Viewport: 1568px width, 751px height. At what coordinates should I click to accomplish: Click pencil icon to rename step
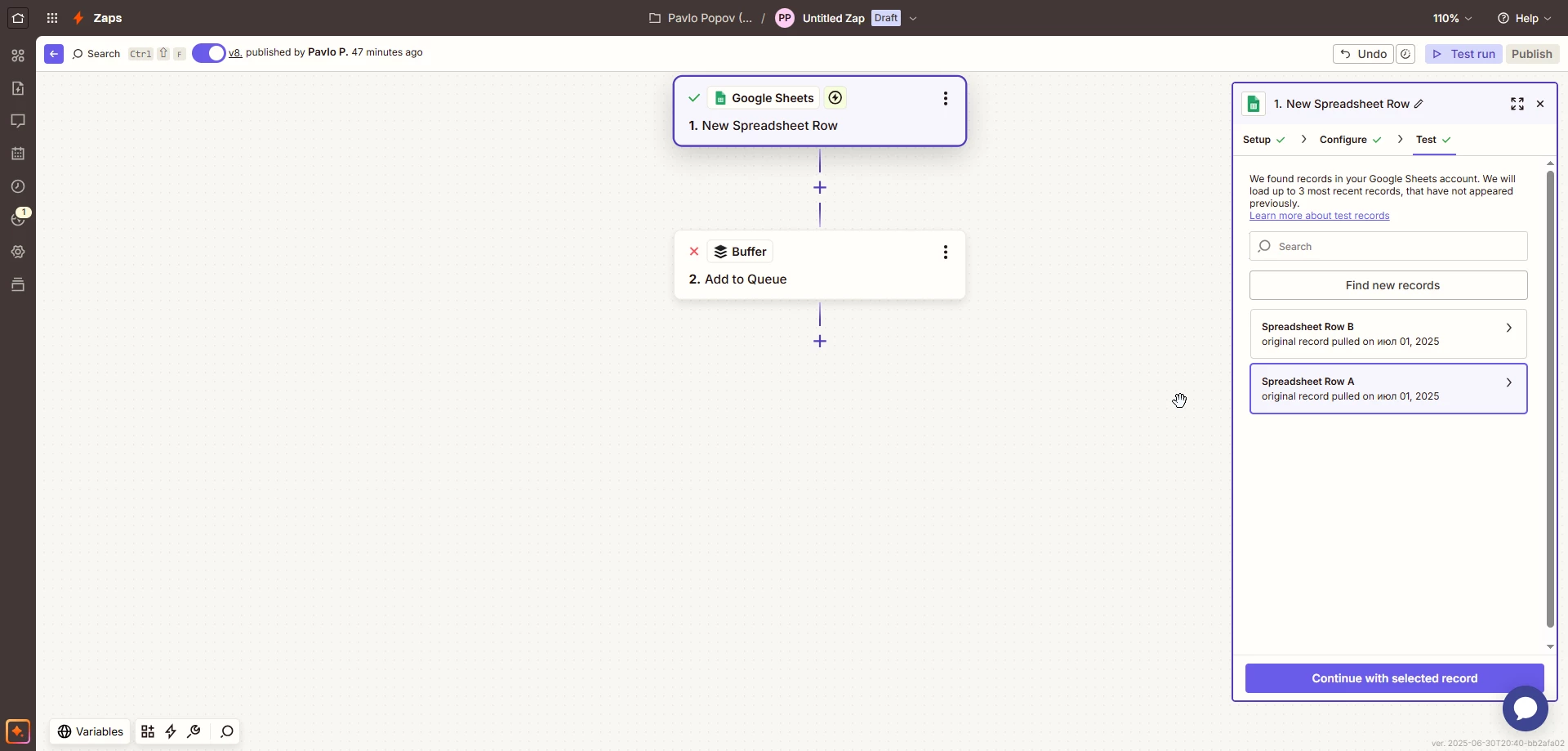click(1419, 104)
